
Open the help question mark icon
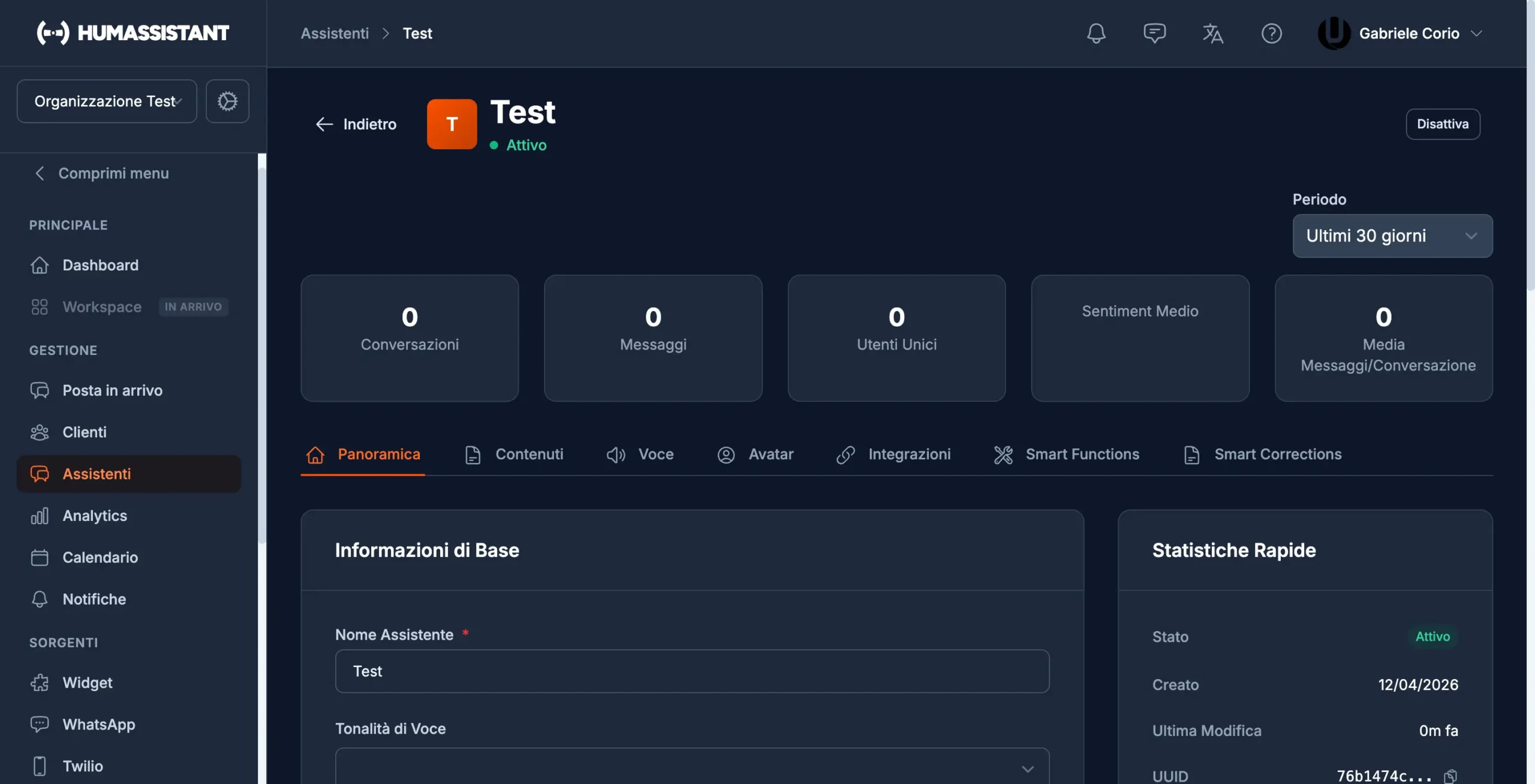pyautogui.click(x=1271, y=33)
